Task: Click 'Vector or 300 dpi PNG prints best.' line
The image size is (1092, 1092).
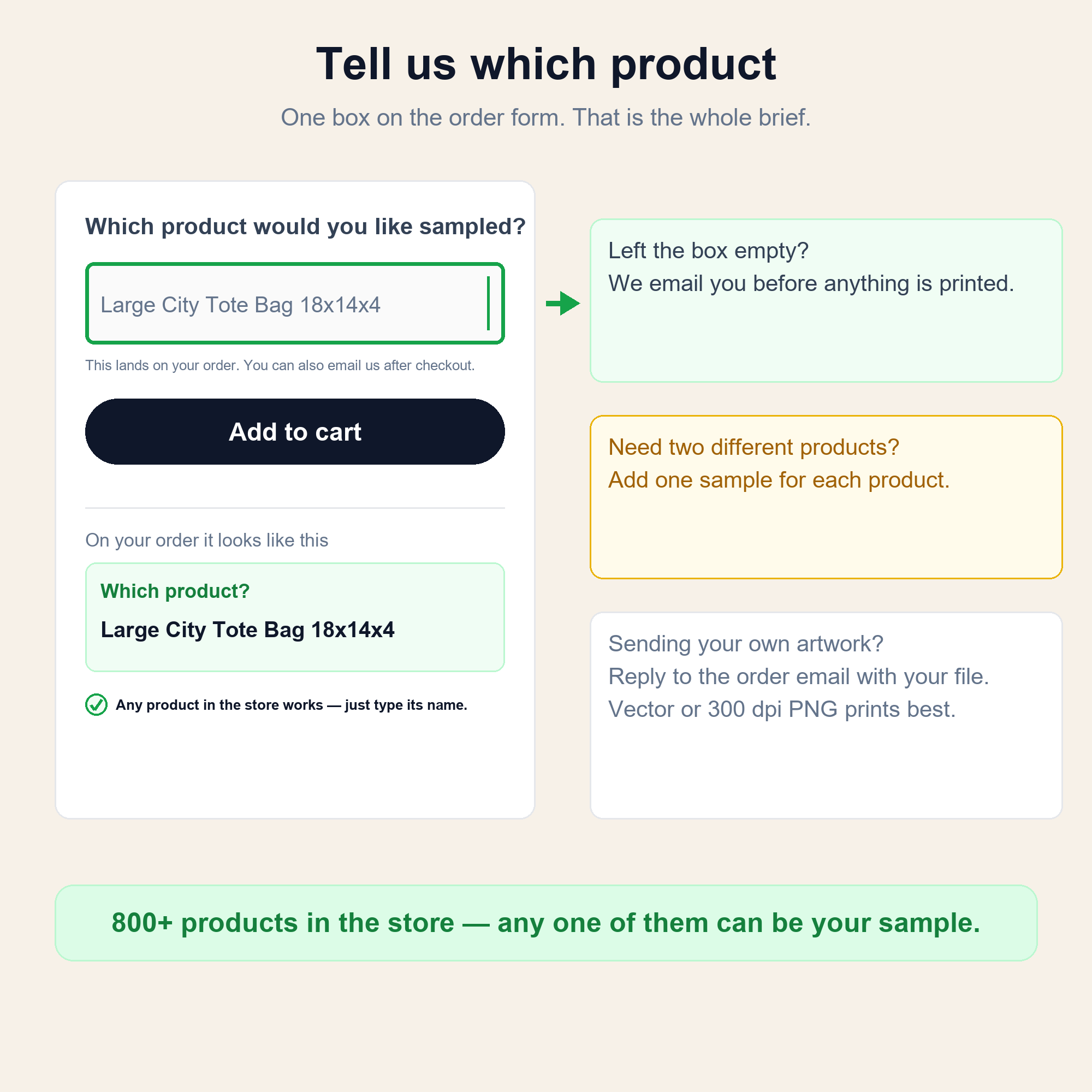Action: click(782, 709)
